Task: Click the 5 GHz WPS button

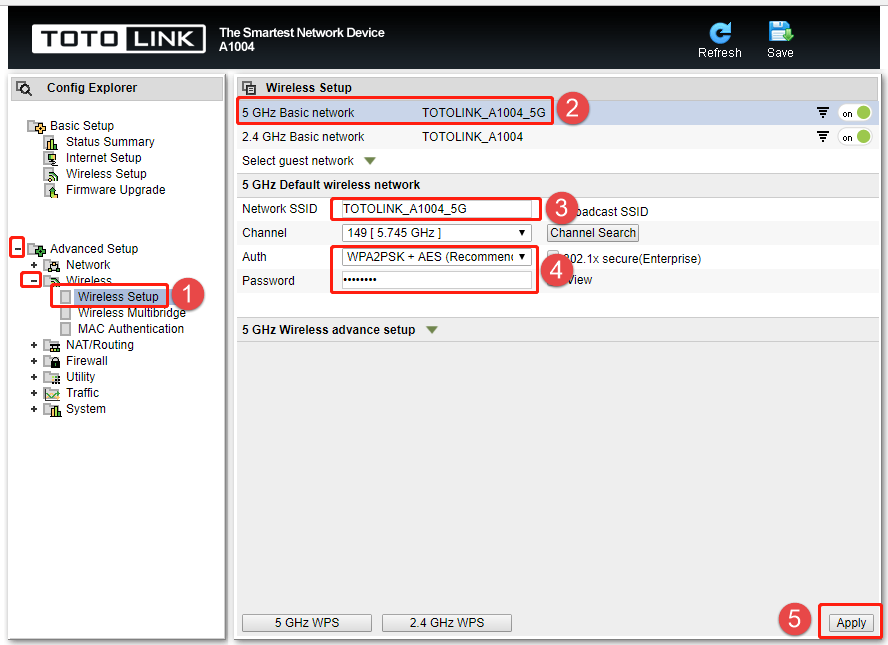Action: pos(307,623)
